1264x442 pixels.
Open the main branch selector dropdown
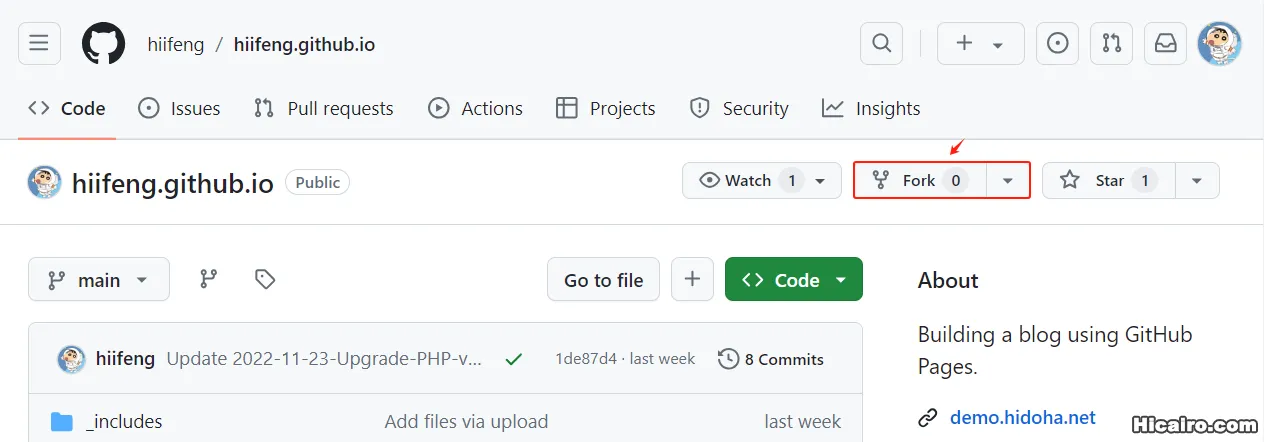tap(99, 280)
